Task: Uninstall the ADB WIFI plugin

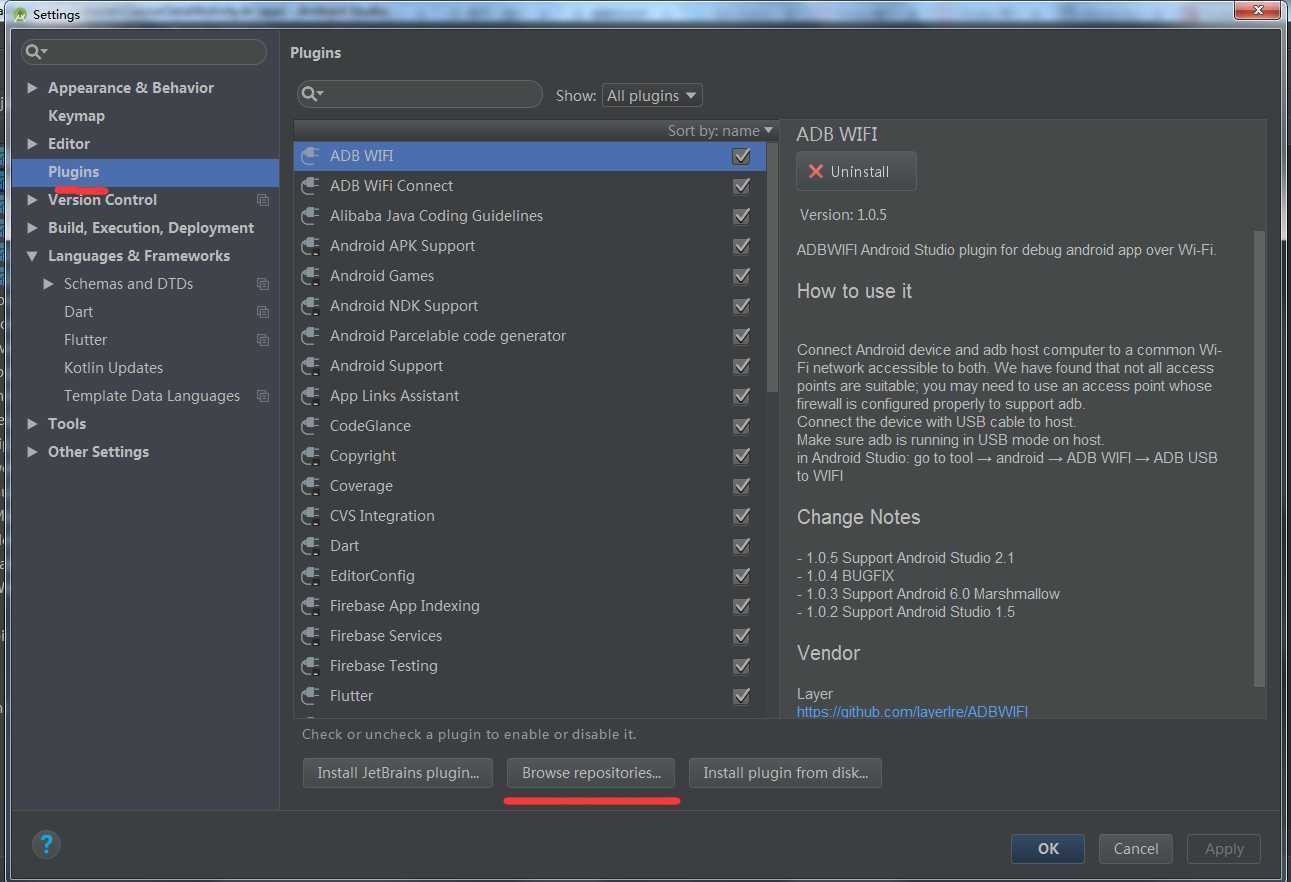Action: [x=856, y=171]
